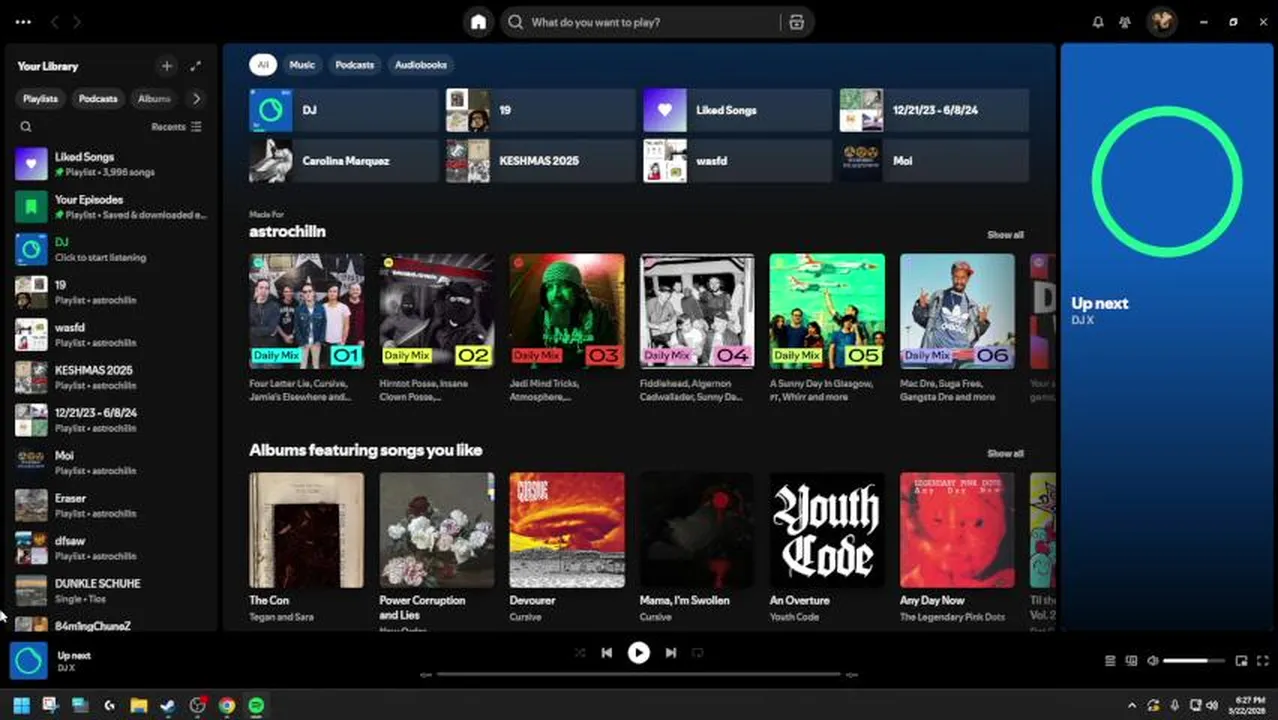The image size is (1278, 720).
Task: Open Daily Mix 06 cover
Action: [x=957, y=311]
